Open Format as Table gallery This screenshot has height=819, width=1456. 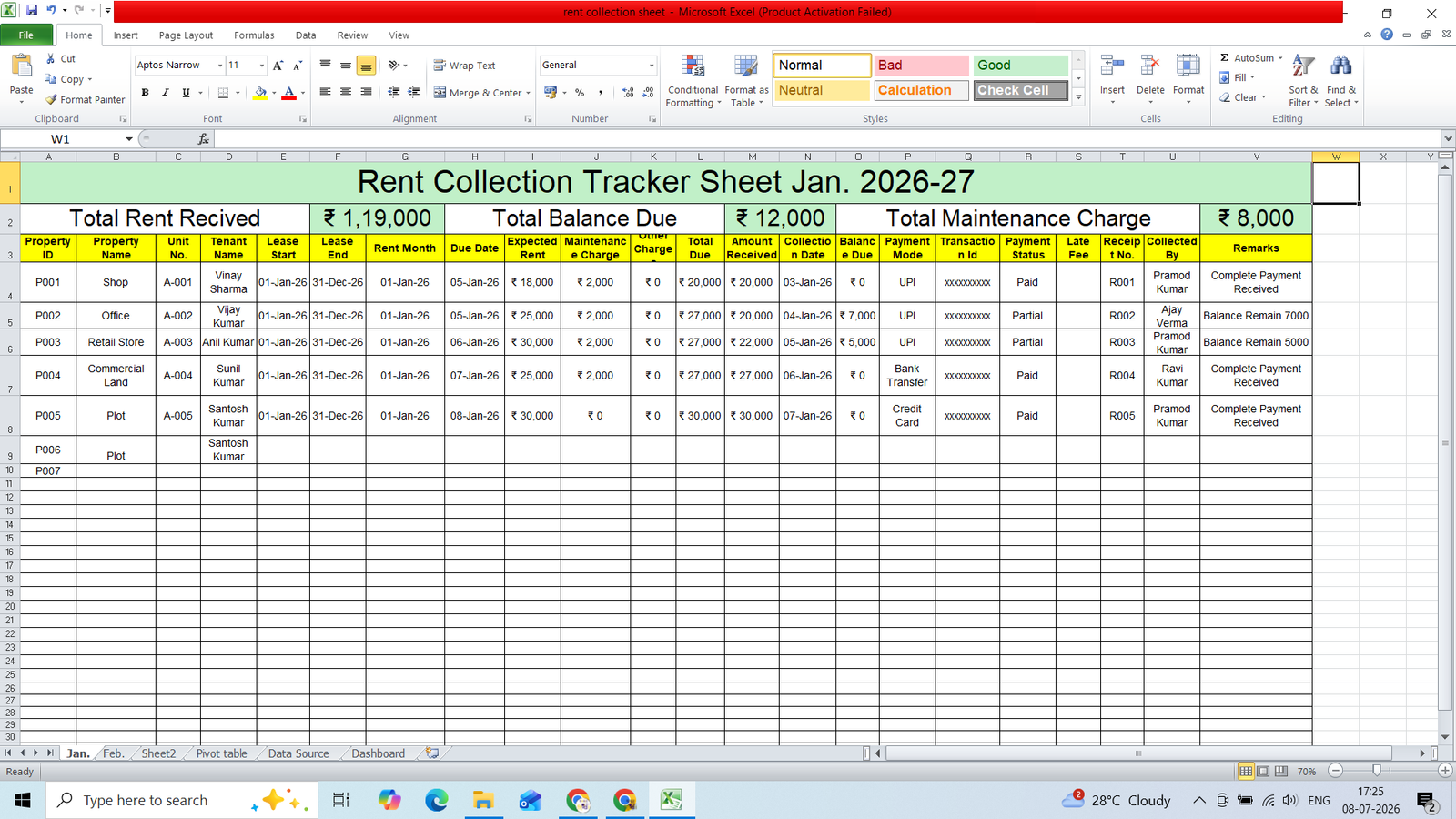click(x=746, y=81)
